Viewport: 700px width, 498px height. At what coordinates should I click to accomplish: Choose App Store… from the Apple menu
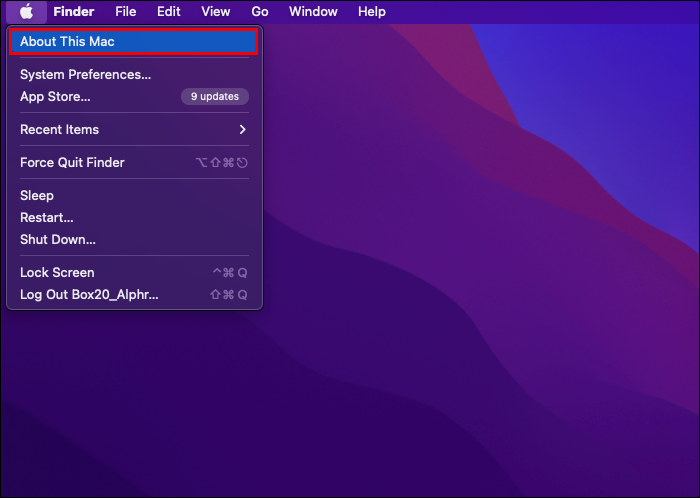(133, 96)
